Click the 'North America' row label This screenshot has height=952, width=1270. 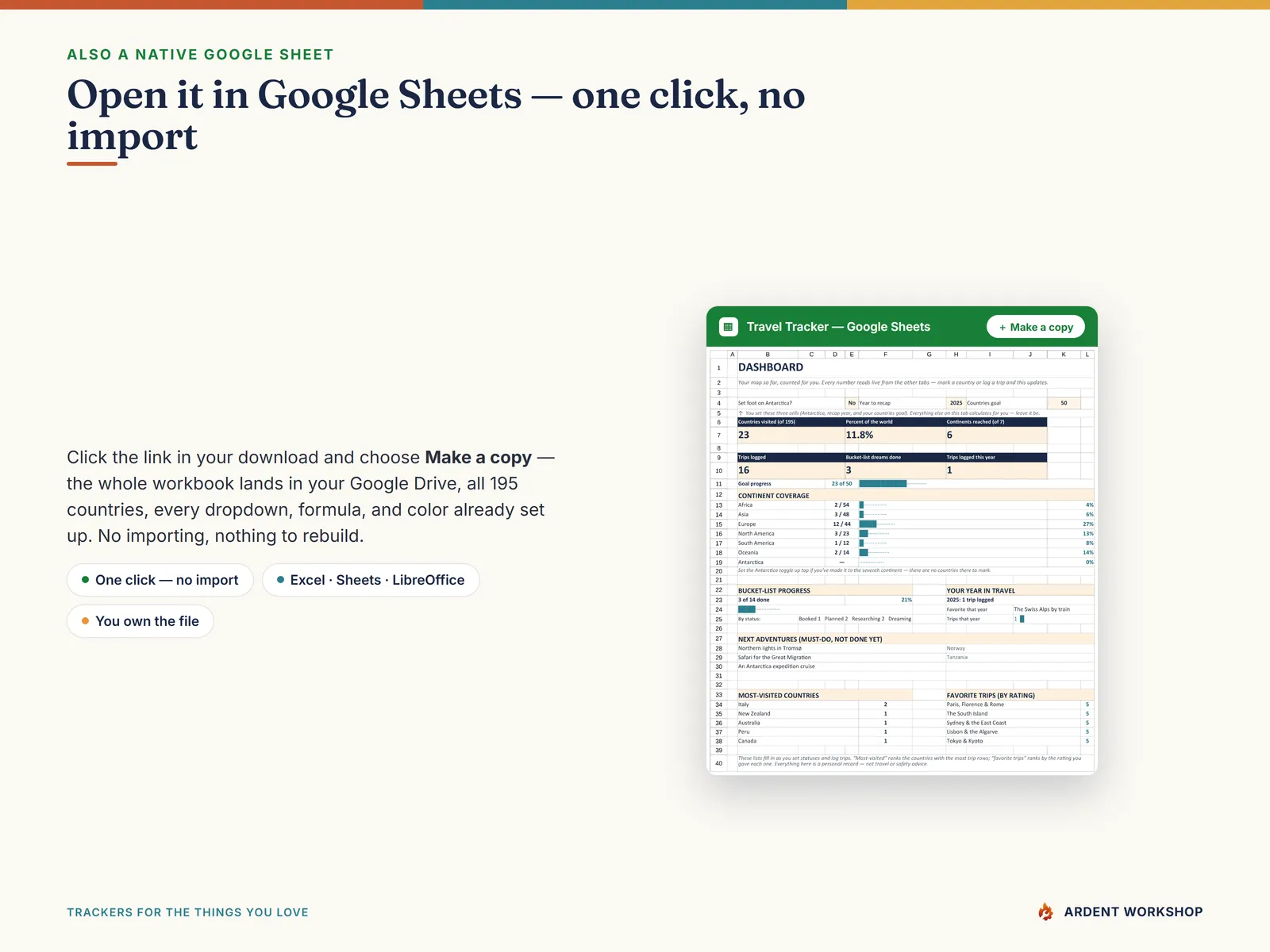(756, 534)
